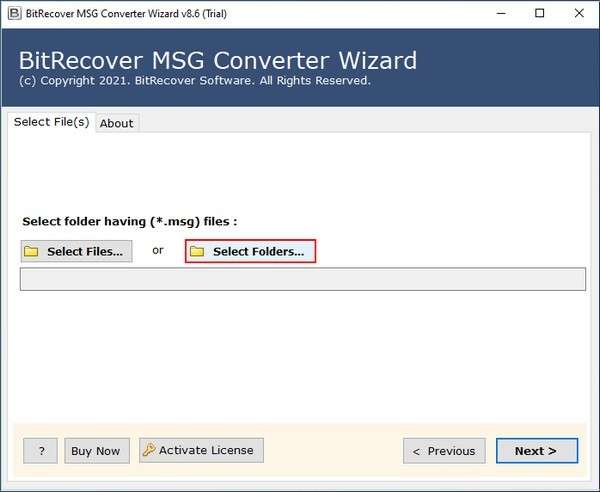Choose Select Files... to browse msg files
The width and height of the screenshot is (600, 492).
pyautogui.click(x=77, y=251)
